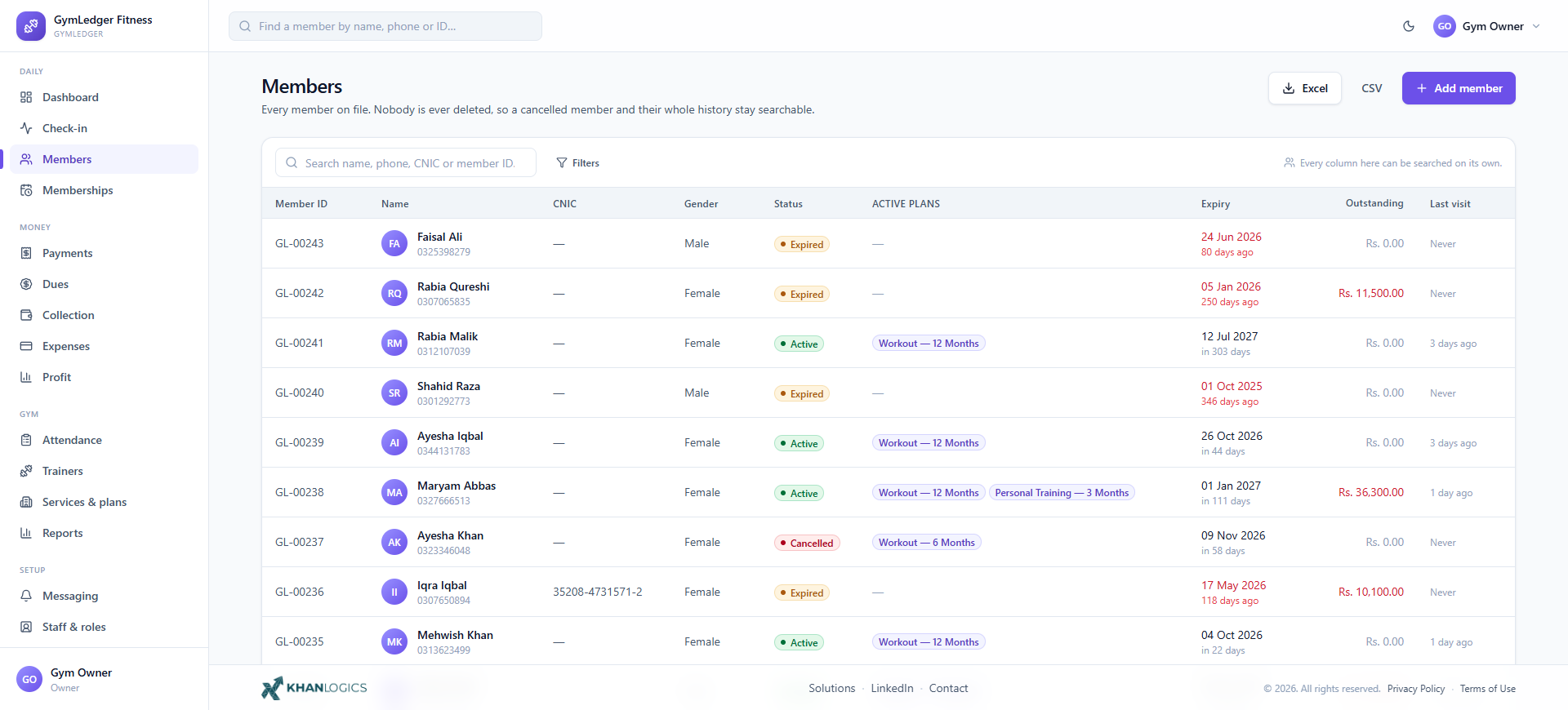Click the Collection wallet icon

pos(26,315)
